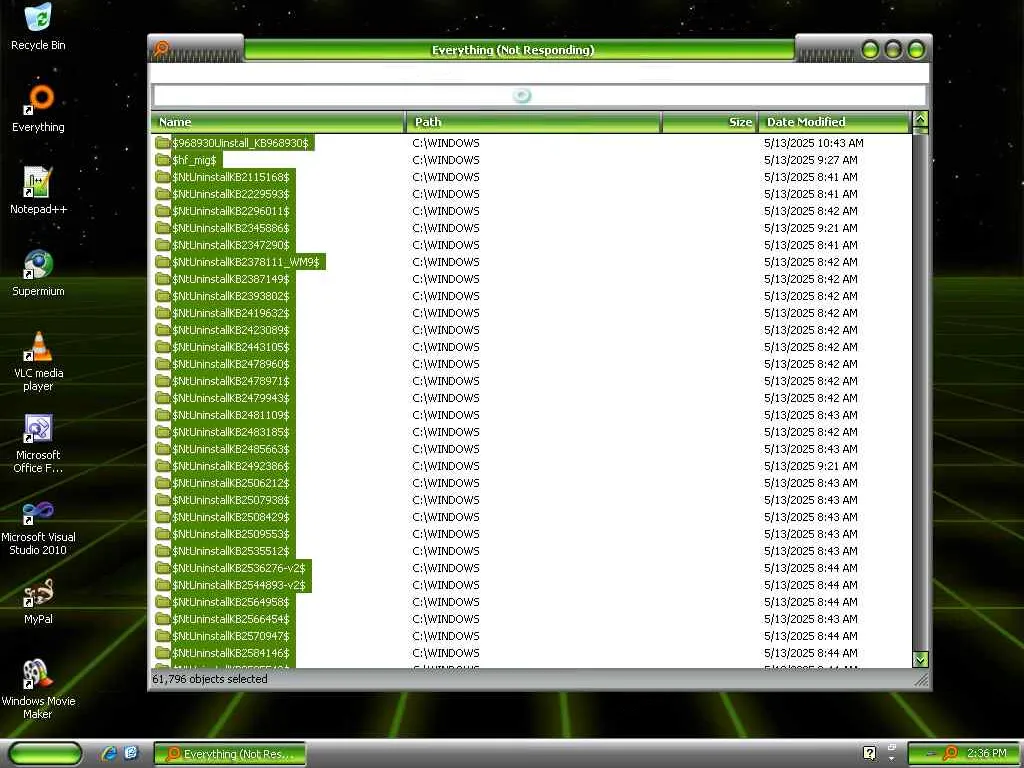Click folder icon of $NtUninstallKB2492386$
The width and height of the screenshot is (1024, 768).
click(x=163, y=466)
